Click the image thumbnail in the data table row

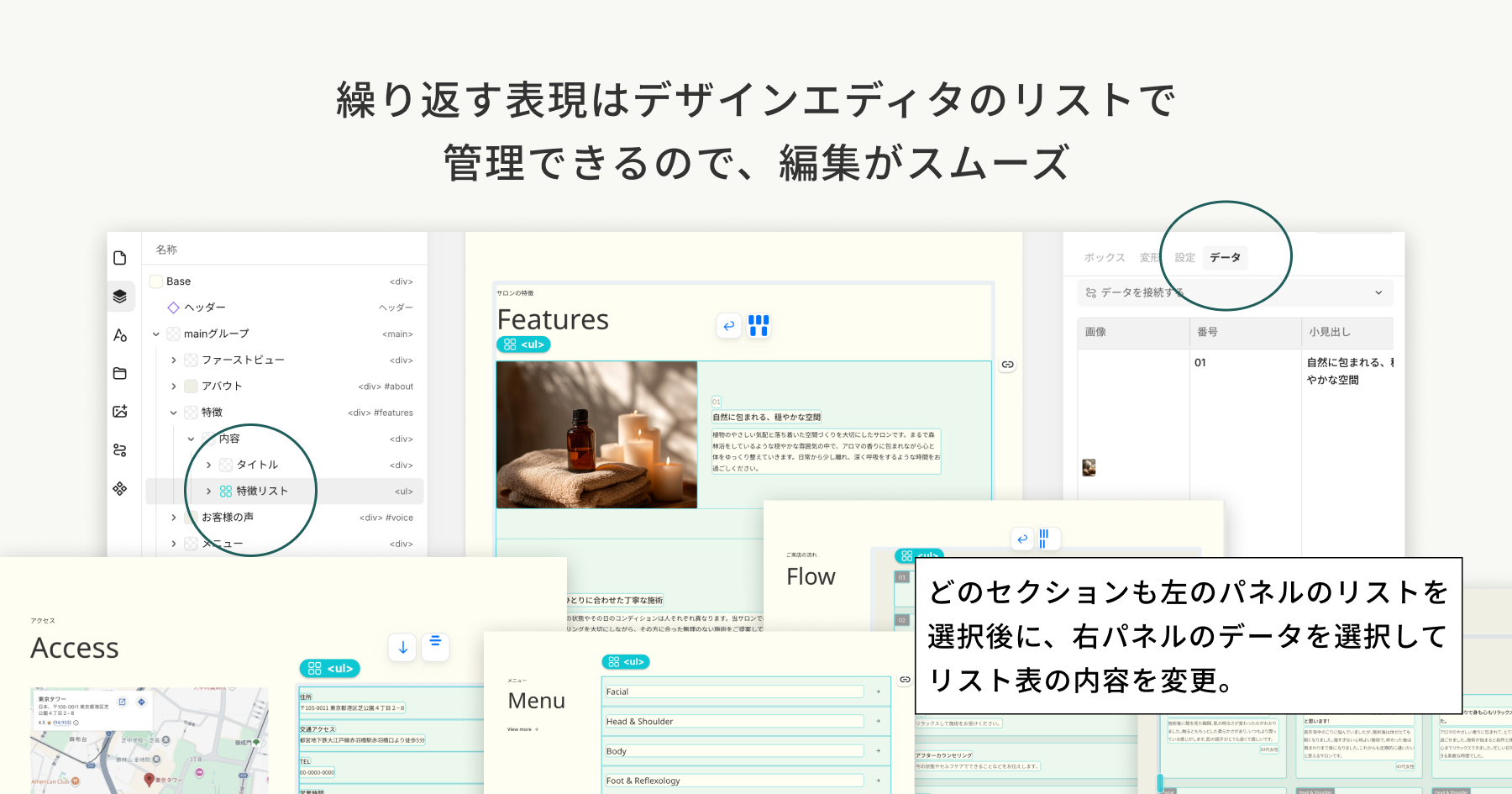pyautogui.click(x=1089, y=467)
